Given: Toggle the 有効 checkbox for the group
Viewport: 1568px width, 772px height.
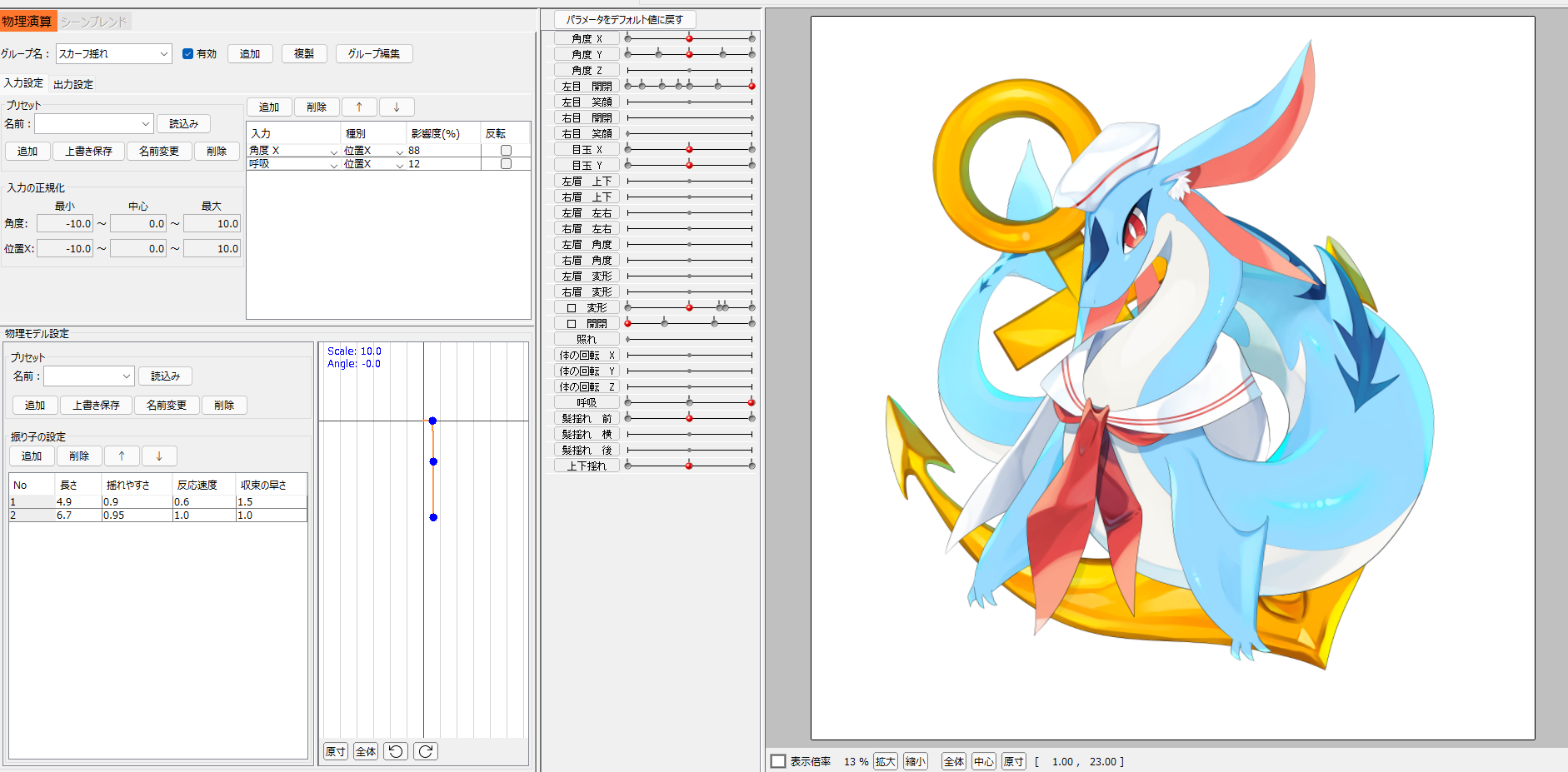Looking at the screenshot, I should 187,54.
